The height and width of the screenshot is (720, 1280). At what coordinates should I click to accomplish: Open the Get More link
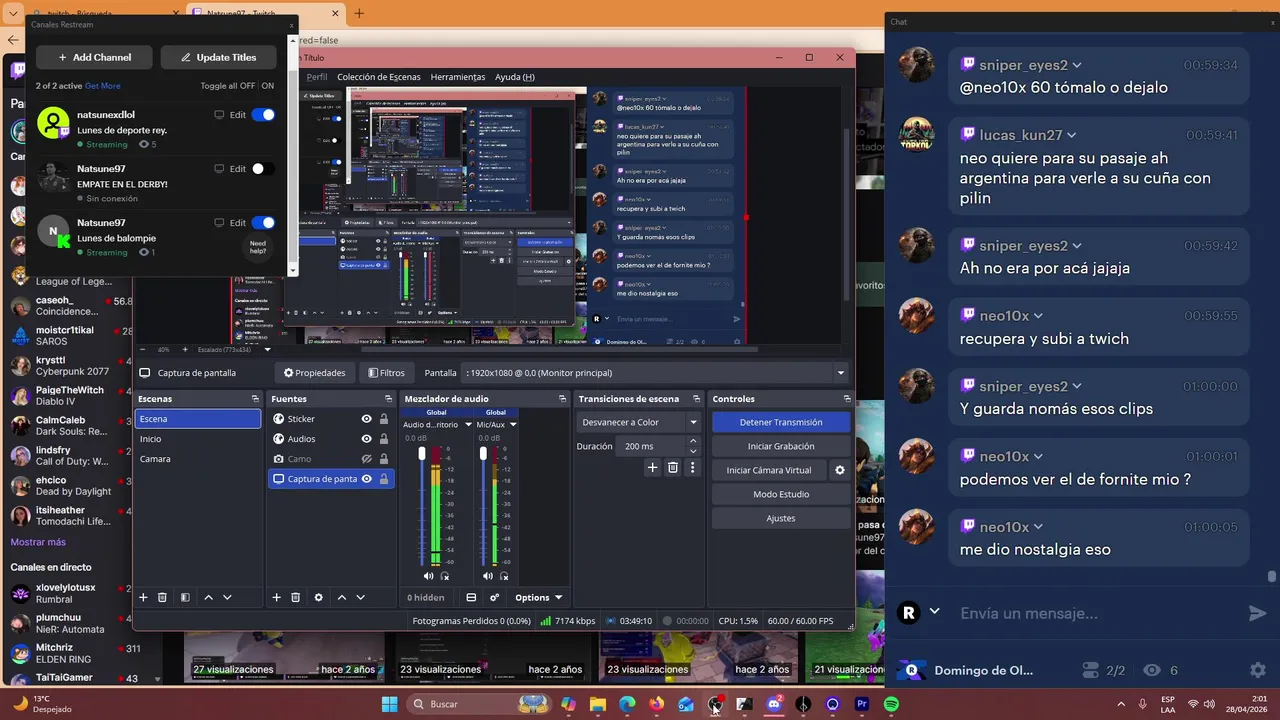pos(102,86)
